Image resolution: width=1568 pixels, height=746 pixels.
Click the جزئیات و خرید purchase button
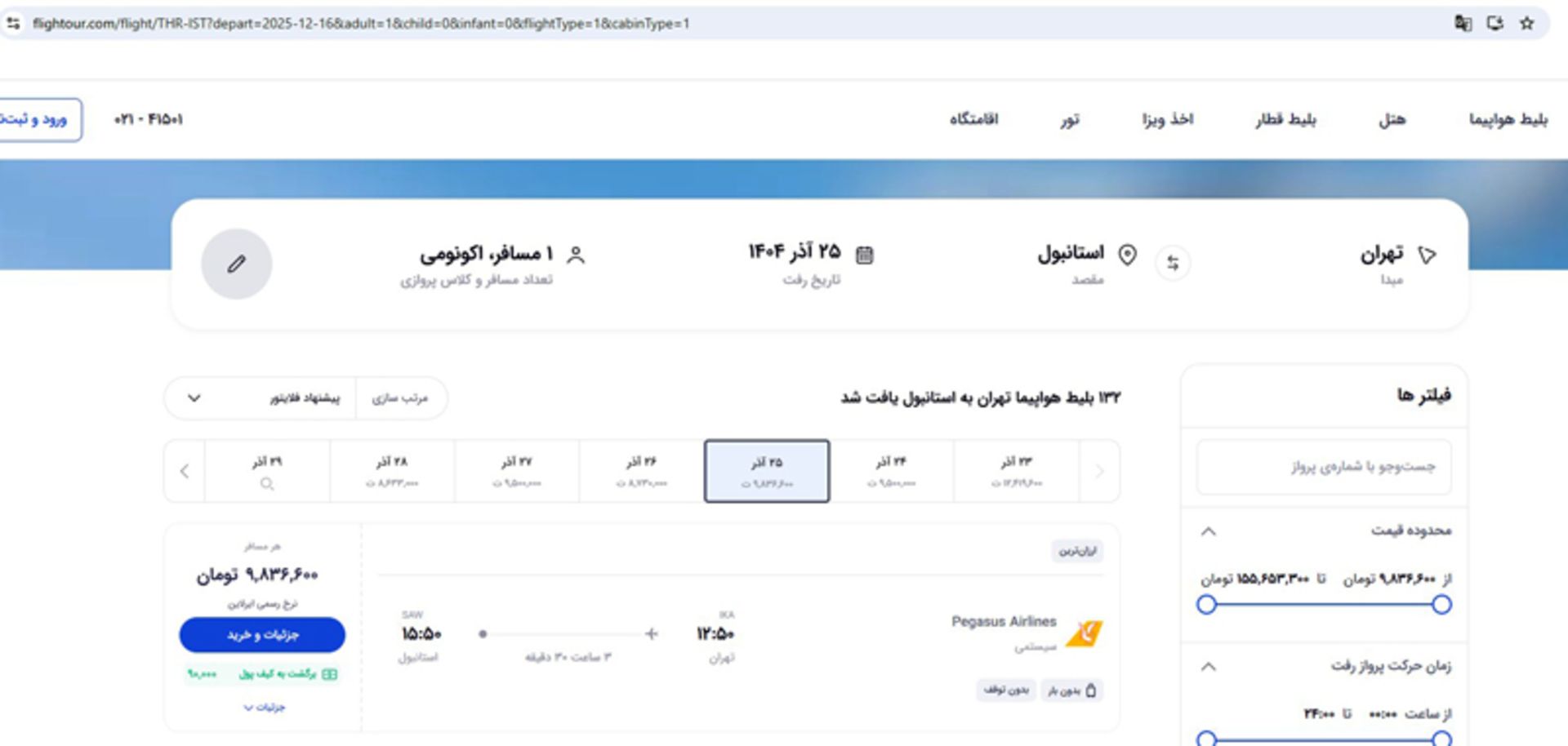(x=262, y=635)
